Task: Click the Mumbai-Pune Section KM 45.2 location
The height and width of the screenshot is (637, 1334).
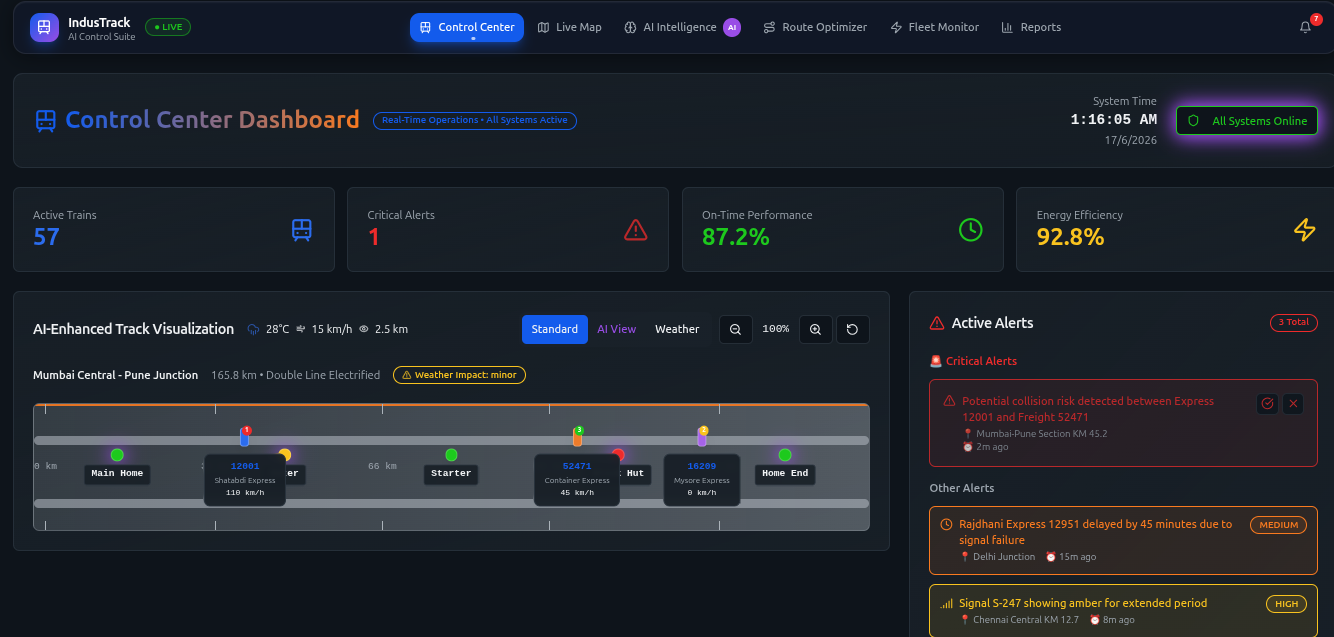Action: click(x=1041, y=434)
